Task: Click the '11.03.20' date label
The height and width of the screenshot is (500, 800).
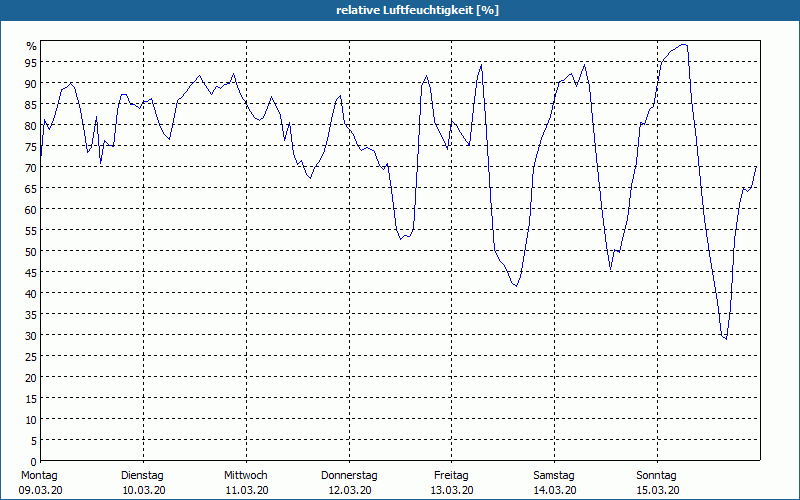Action: 247,490
